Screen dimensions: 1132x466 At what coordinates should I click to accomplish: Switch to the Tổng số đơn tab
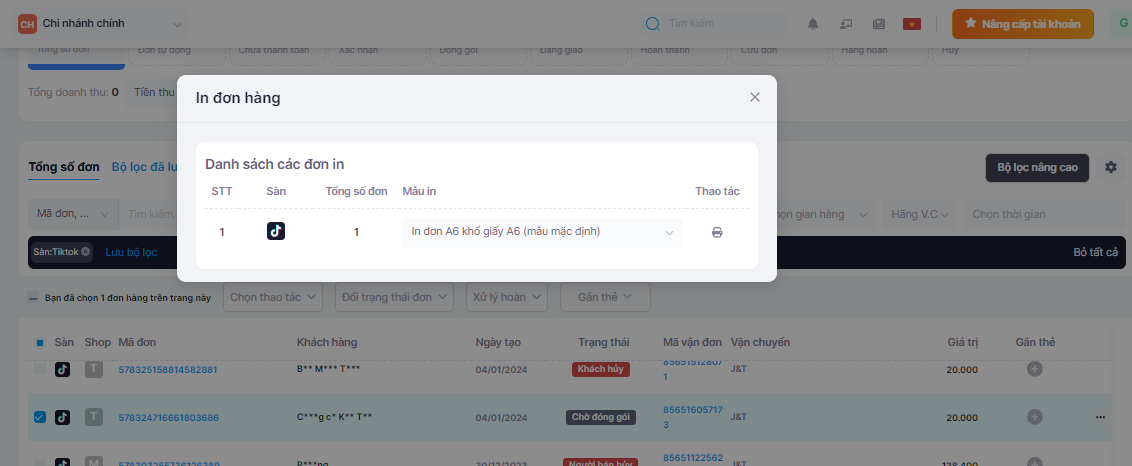tap(64, 167)
